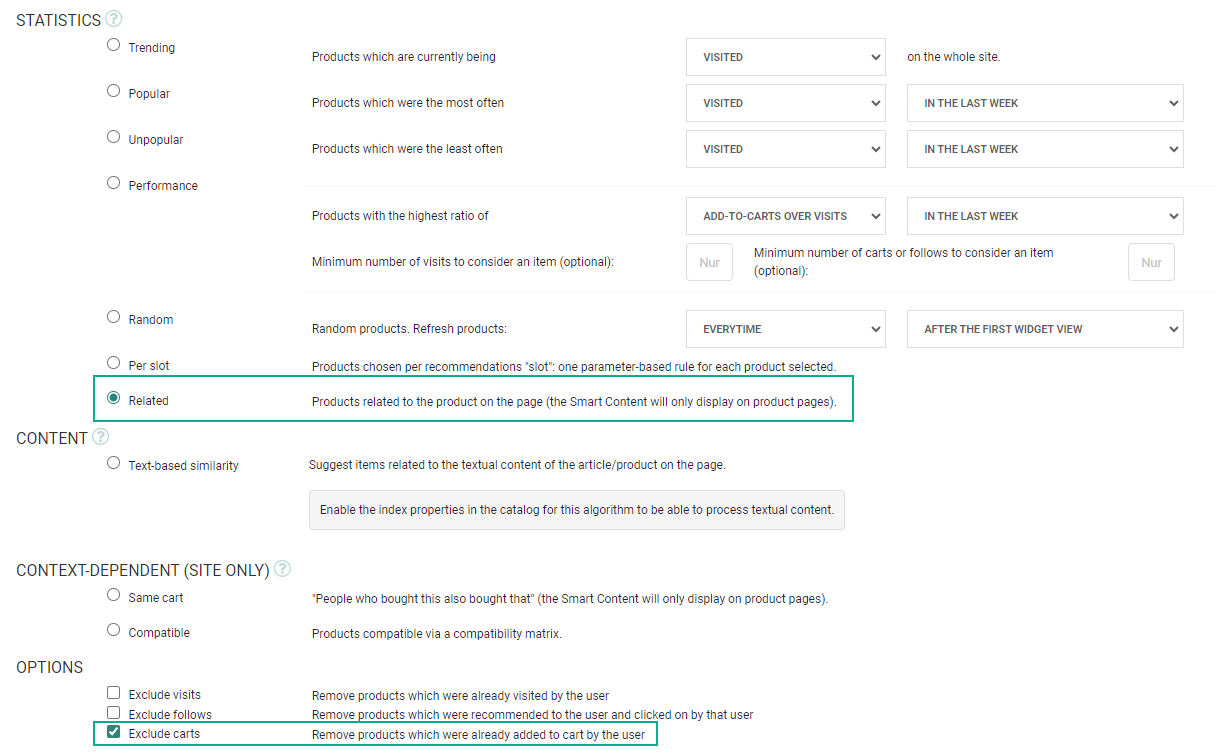Select the Random products radio button
Image resolution: width=1216 pixels, height=753 pixels.
114,317
